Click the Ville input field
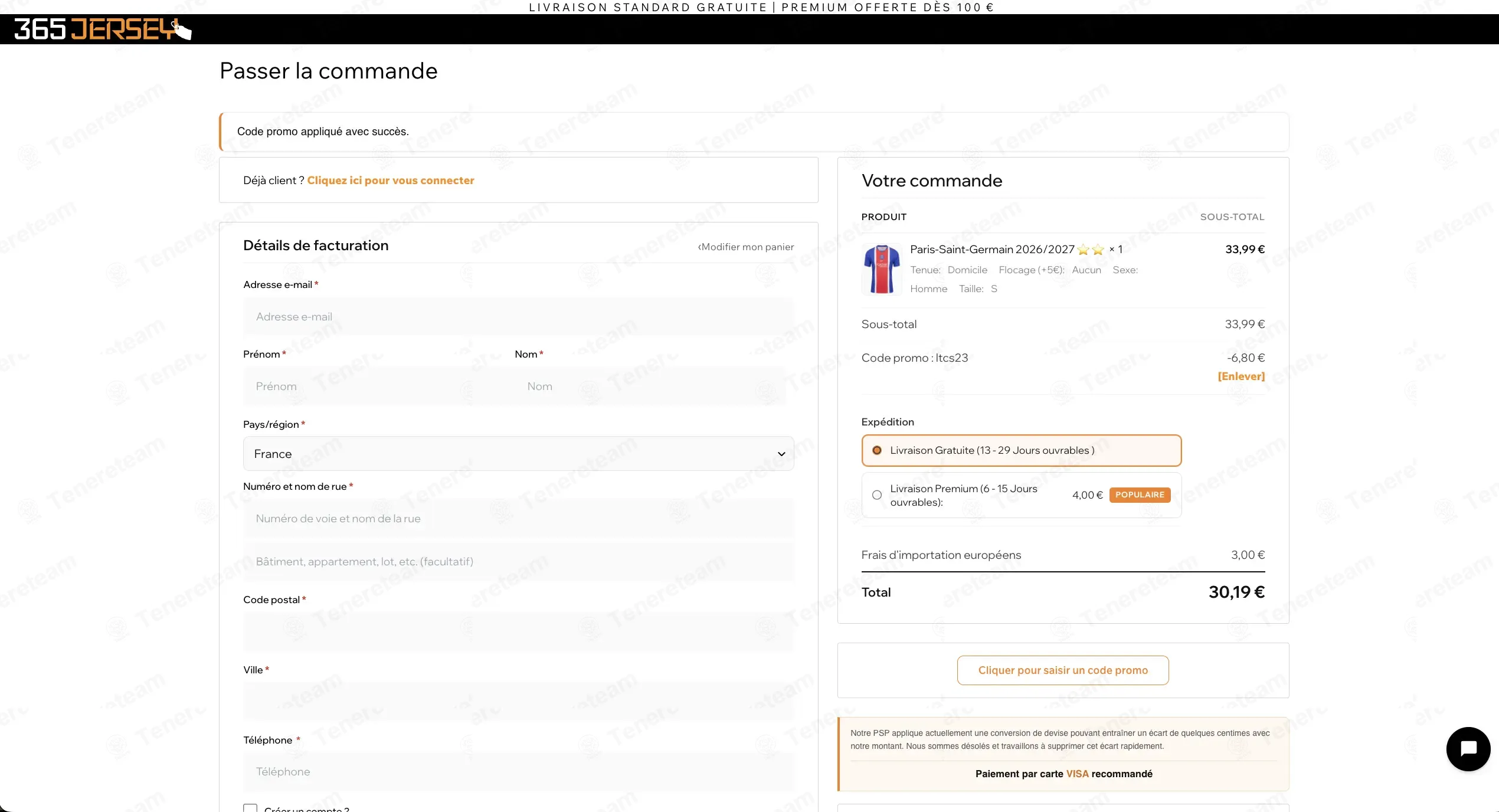1499x812 pixels. 518,702
